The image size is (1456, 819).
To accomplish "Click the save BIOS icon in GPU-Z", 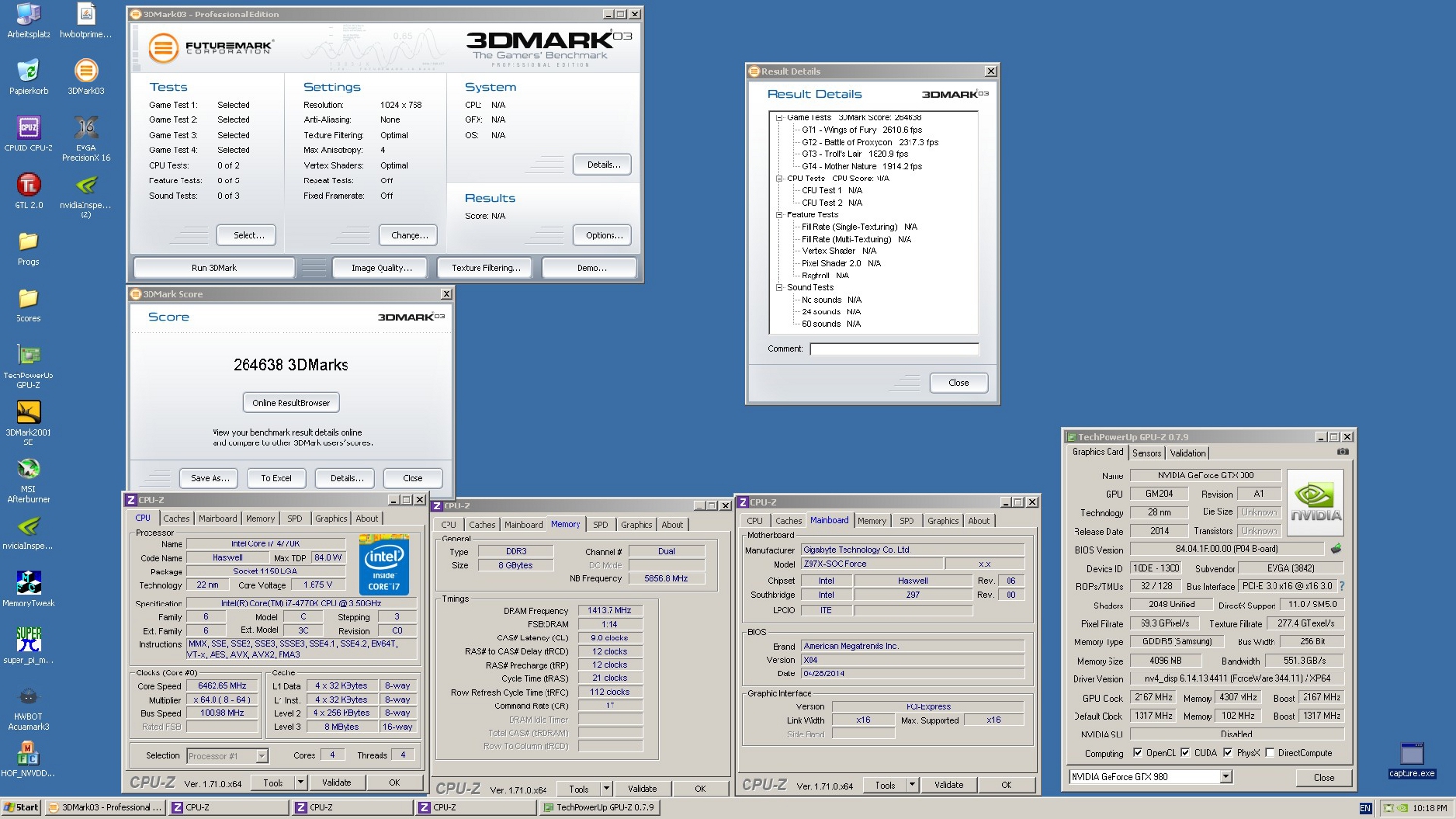I will pos(1336,549).
